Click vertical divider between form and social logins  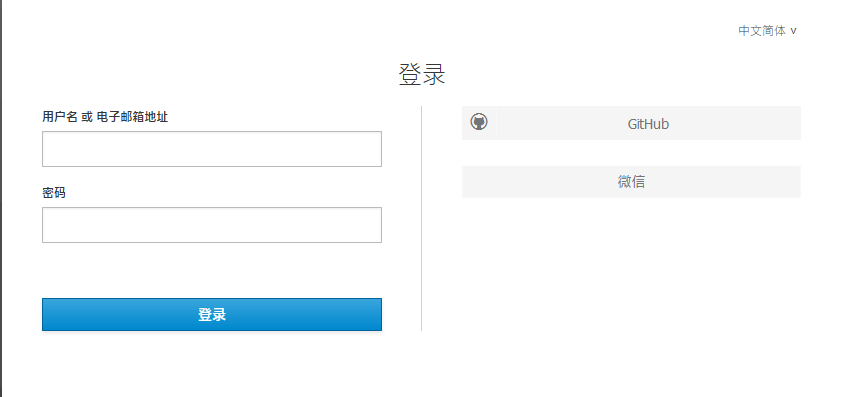coord(422,218)
